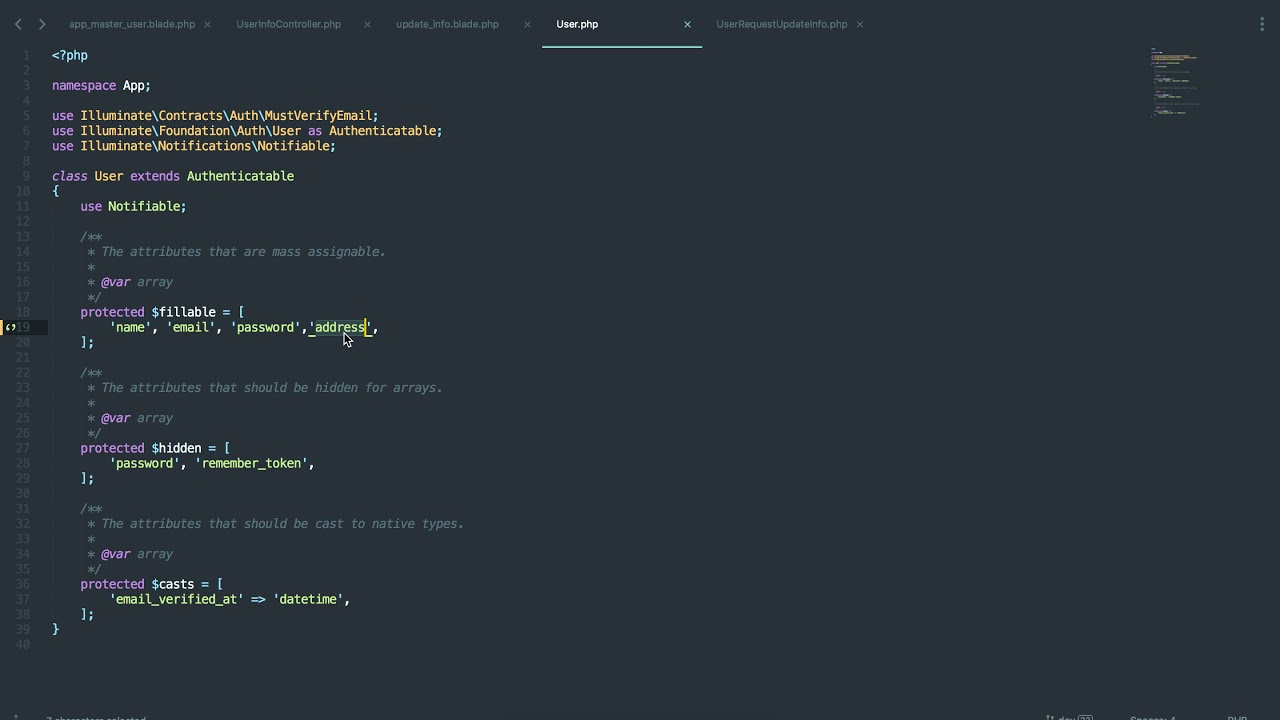Screen dimensions: 1280x720
Task: Close the UserRequestUpdateInfo.php tab
Action: pos(860,24)
